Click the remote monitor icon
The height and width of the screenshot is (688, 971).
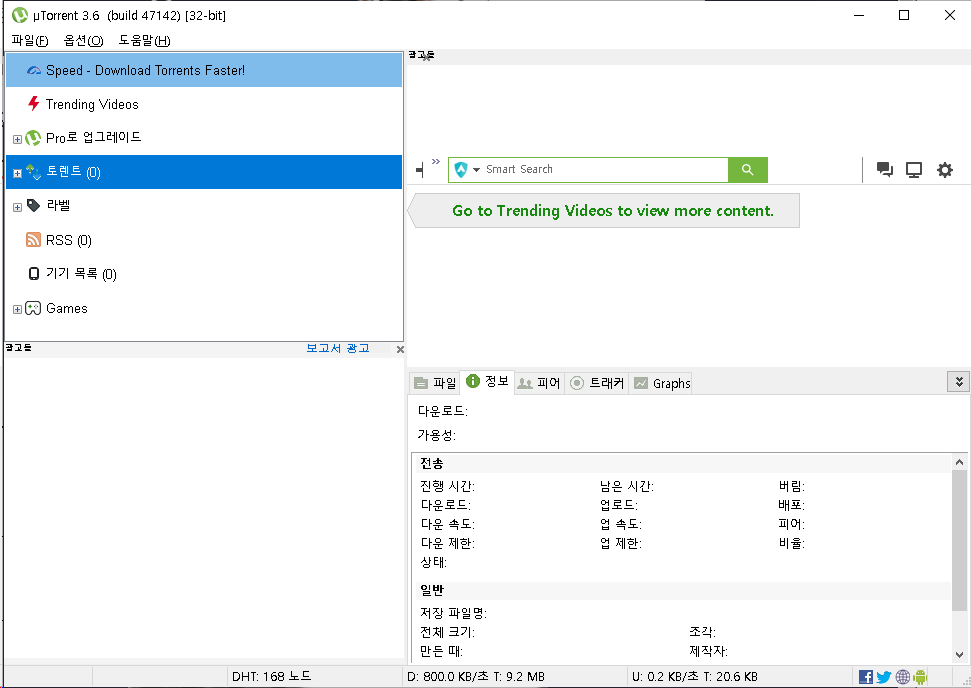914,170
